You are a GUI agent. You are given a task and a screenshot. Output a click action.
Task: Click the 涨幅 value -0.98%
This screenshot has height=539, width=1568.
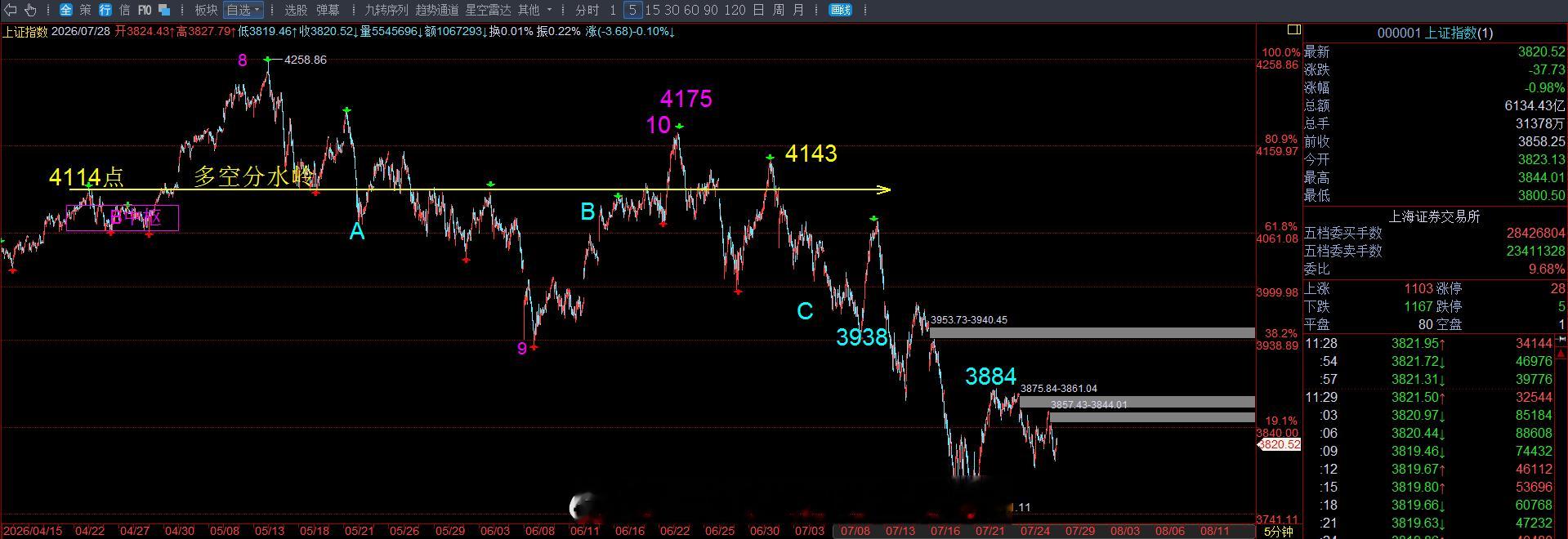(x=1545, y=87)
